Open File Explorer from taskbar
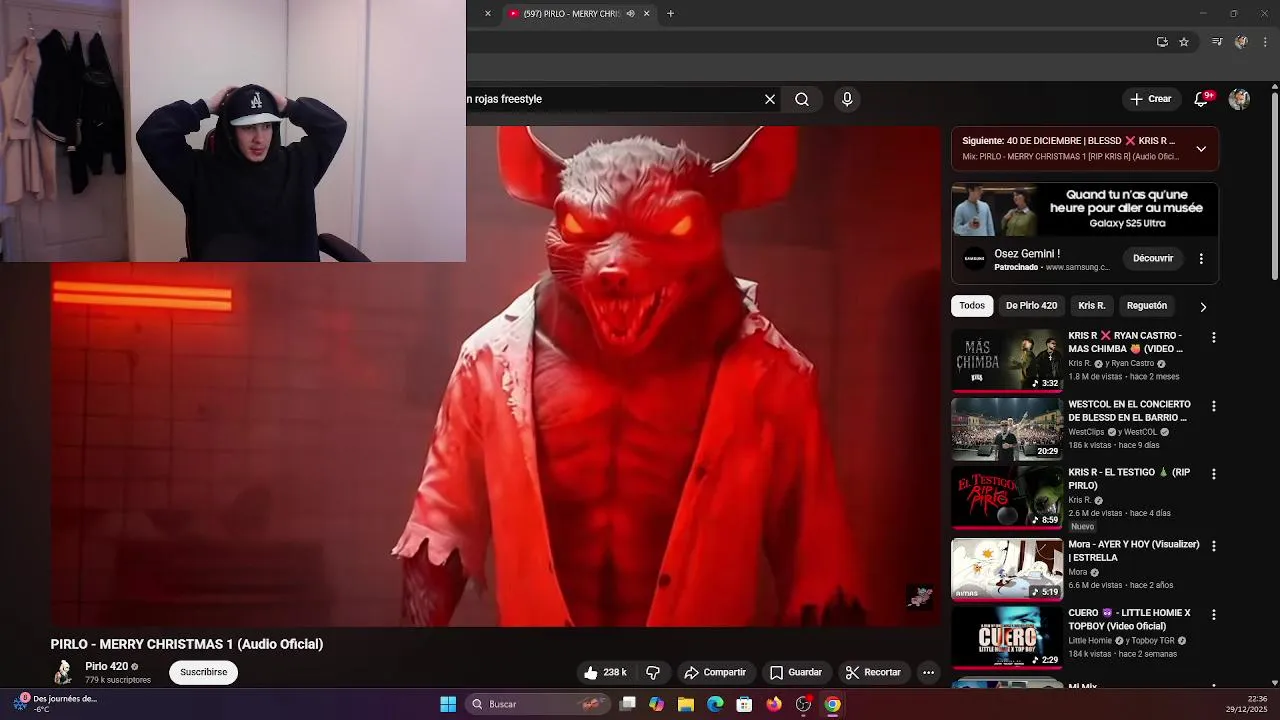The width and height of the screenshot is (1280, 720). [x=686, y=704]
